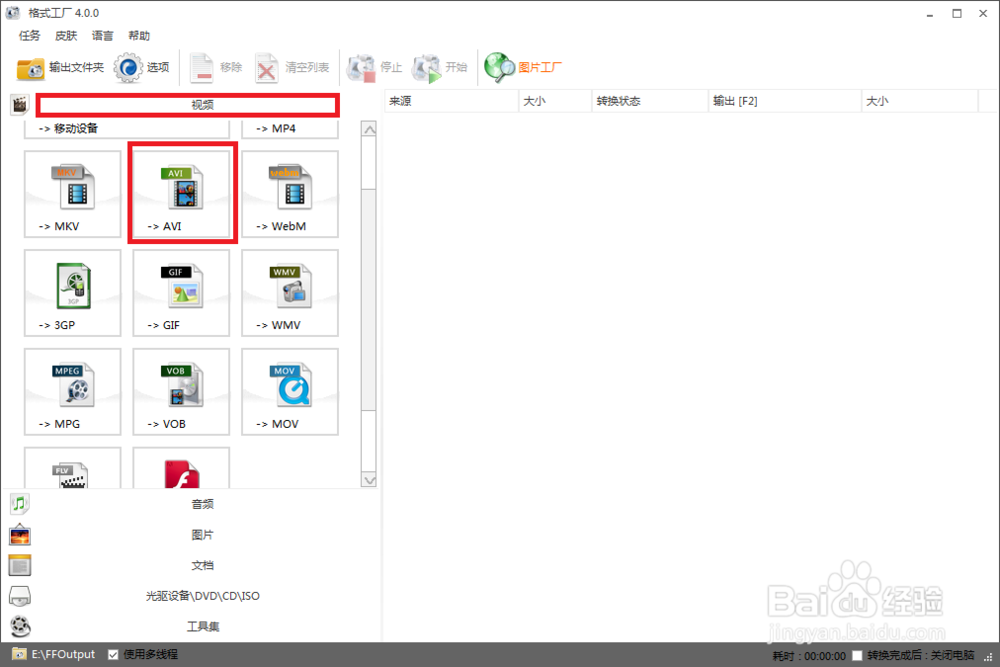Sort by 来源 source column header
Image resolution: width=1000 pixels, height=667 pixels.
coord(451,101)
